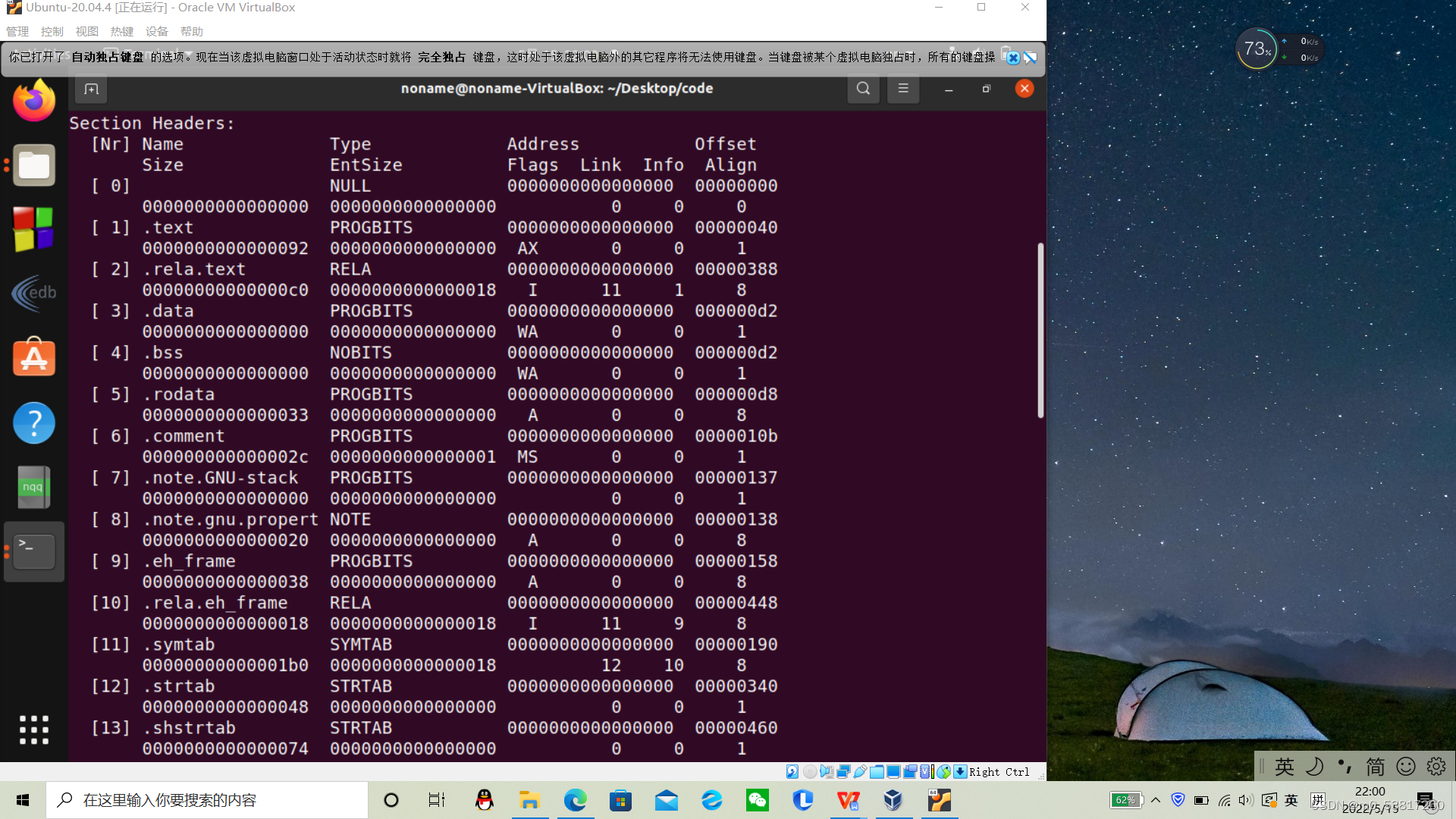Launch edb debugger from the dock

(34, 293)
